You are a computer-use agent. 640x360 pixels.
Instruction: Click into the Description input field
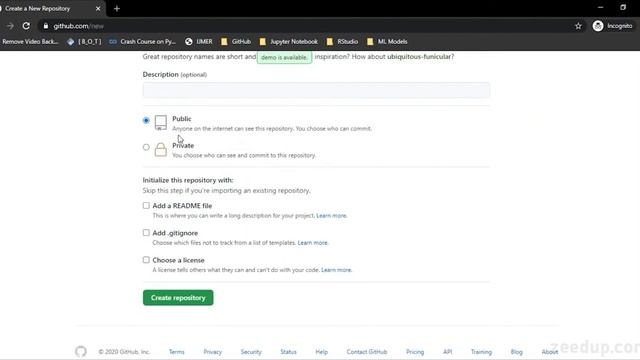(x=316, y=90)
